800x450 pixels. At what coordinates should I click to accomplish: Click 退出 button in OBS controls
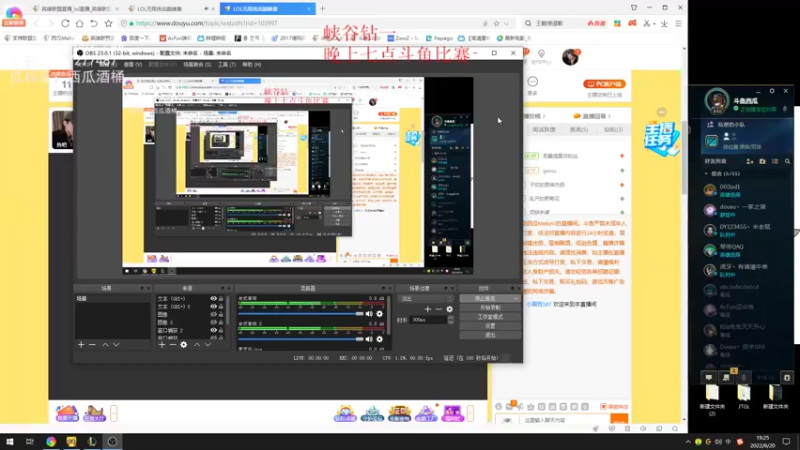point(490,335)
